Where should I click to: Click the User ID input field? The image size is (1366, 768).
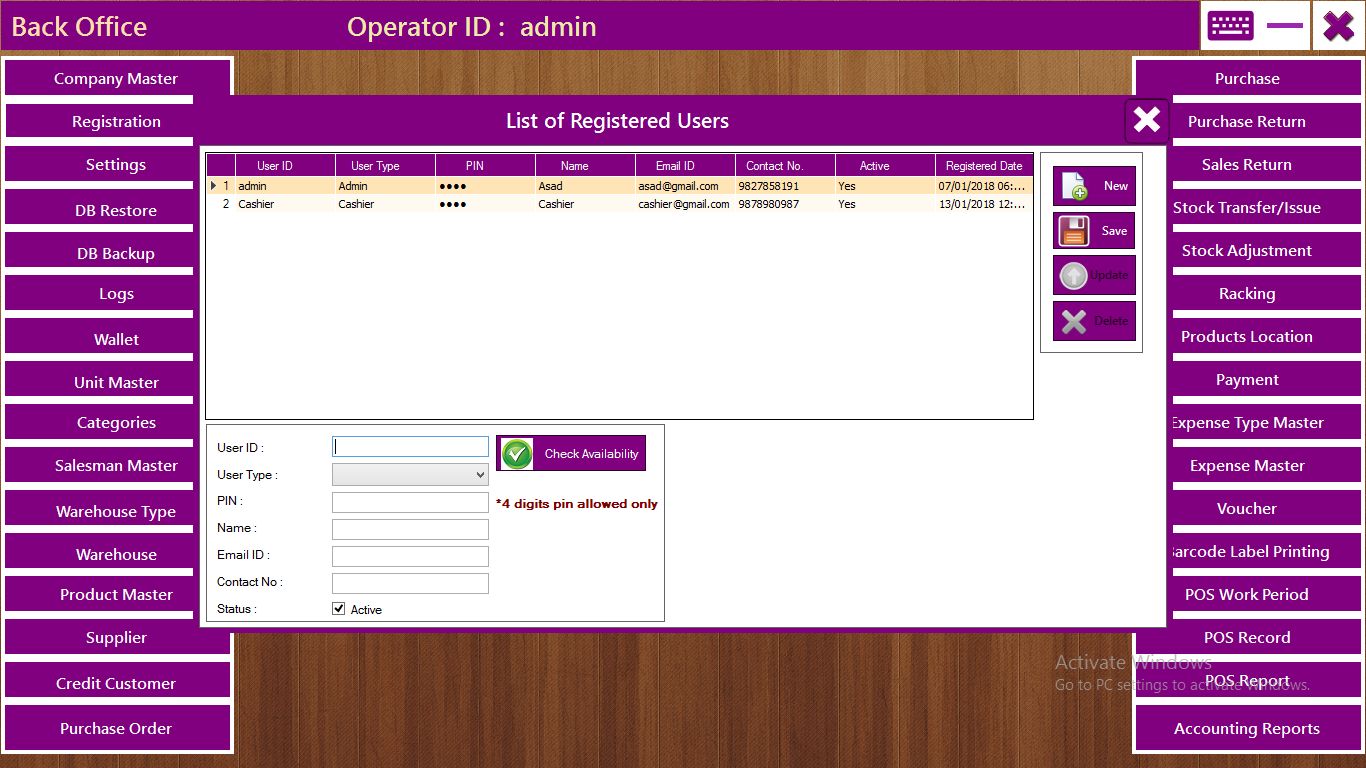410,448
